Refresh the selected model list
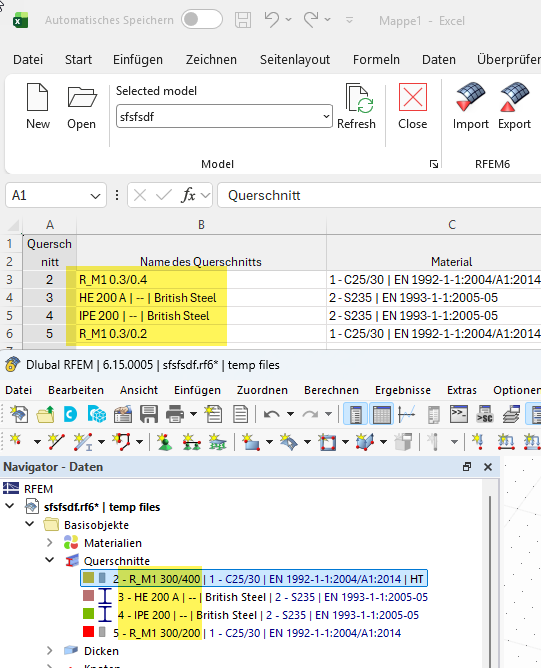Screen dimensions: 541x668 tap(359, 98)
